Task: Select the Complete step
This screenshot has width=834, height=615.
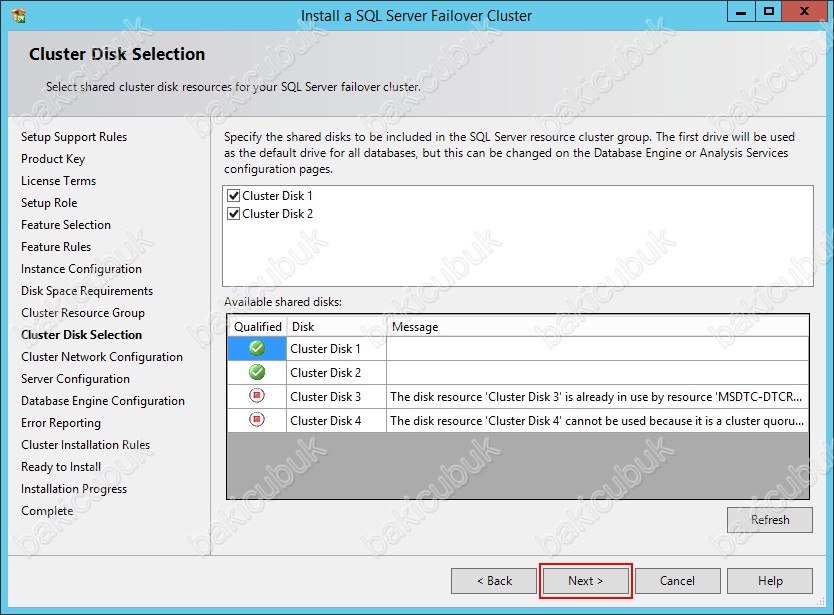Action: 47,511
